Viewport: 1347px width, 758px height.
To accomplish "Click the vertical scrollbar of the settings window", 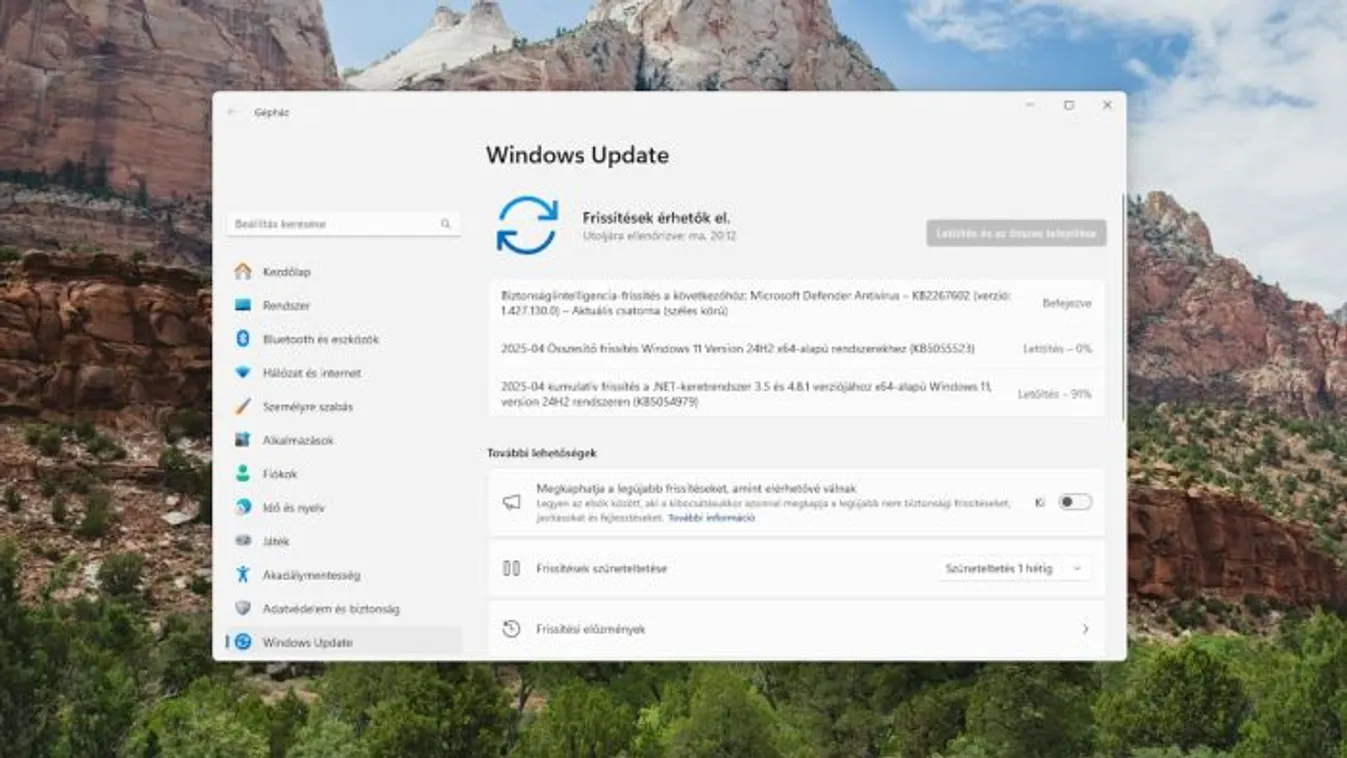I will (x=1123, y=310).
